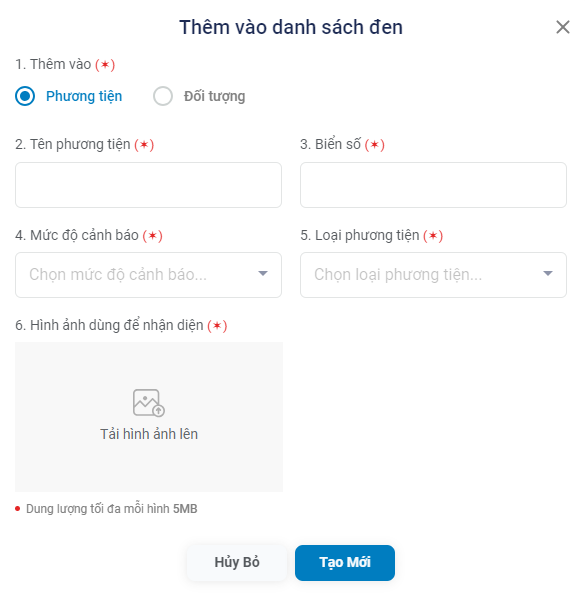The height and width of the screenshot is (600, 585).
Task: Click the Tạo Mới button
Action: tap(345, 562)
